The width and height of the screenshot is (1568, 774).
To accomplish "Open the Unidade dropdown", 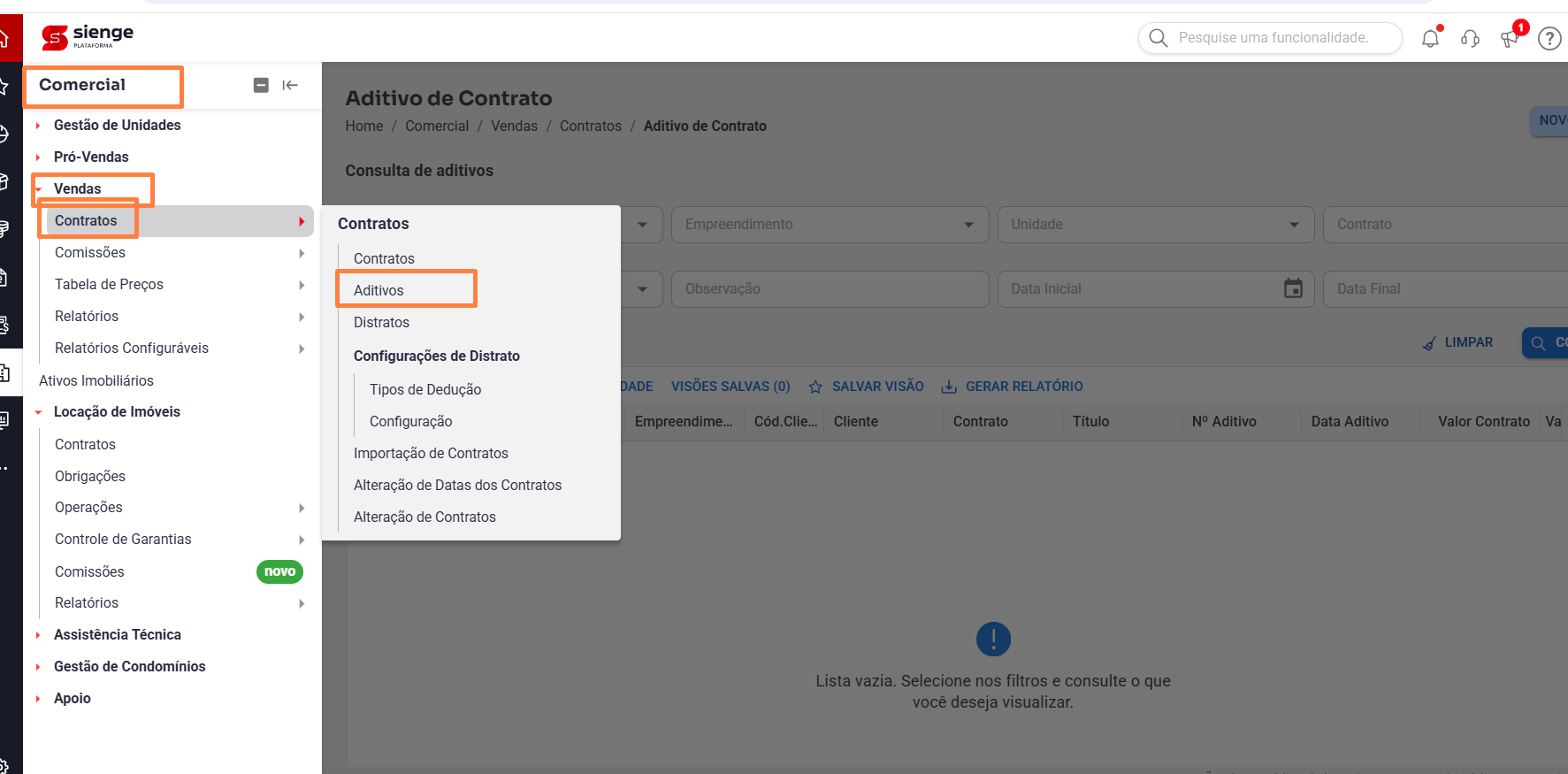I will point(1156,225).
